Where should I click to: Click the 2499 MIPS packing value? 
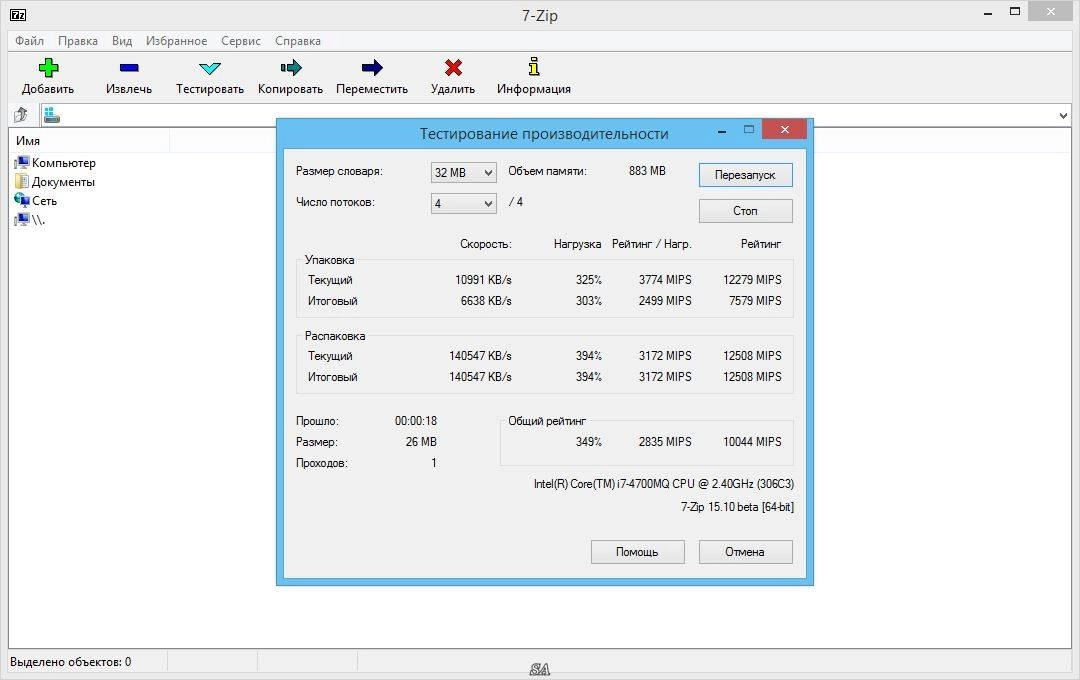tap(665, 300)
